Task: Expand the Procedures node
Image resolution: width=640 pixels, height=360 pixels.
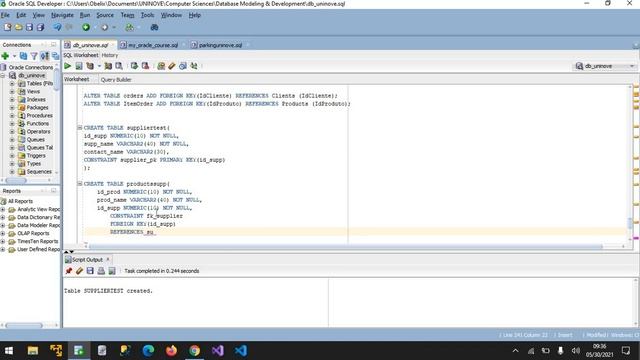Action: (x=12, y=116)
